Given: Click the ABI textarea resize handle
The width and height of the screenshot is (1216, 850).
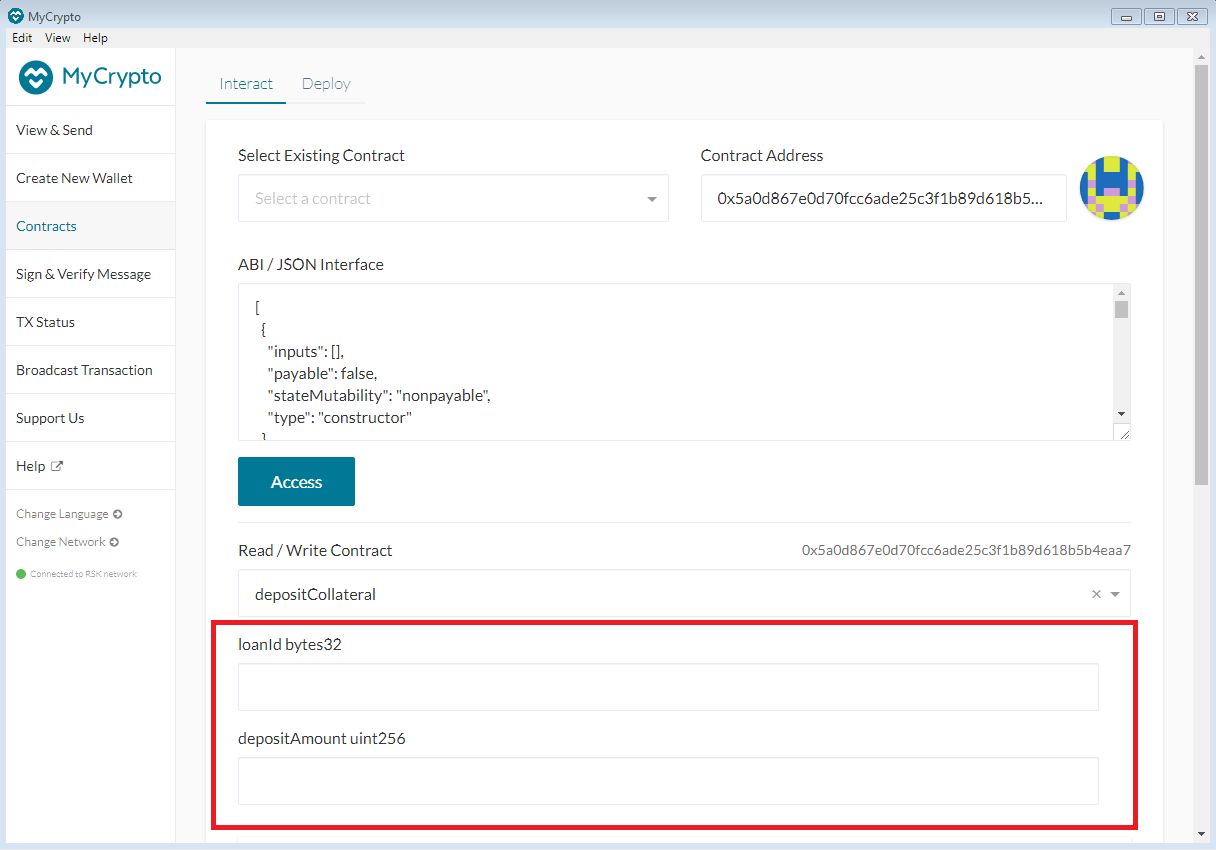Looking at the screenshot, I should click(x=1122, y=433).
